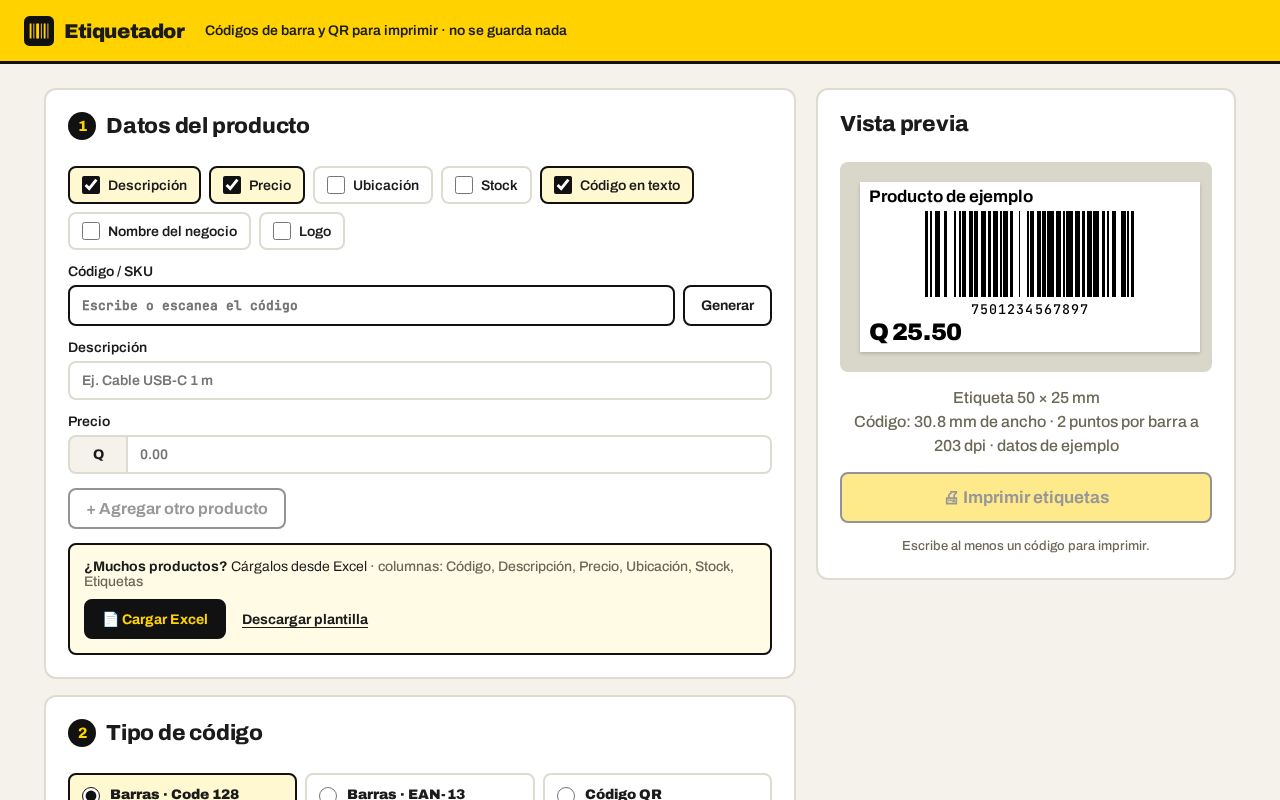Enable the Stock checkbox
Screen dimensions: 1280x800
(x=464, y=185)
